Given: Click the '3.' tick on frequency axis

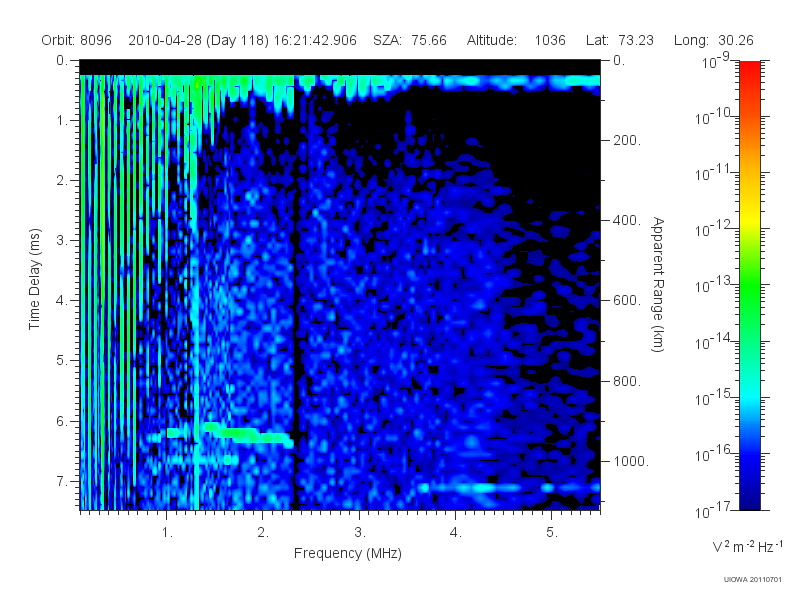Looking at the screenshot, I should click(x=360, y=533).
